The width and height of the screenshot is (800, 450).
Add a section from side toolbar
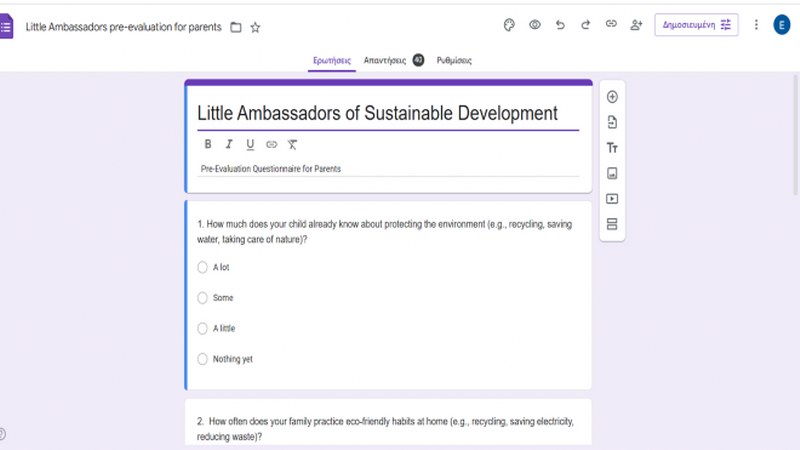tap(612, 224)
